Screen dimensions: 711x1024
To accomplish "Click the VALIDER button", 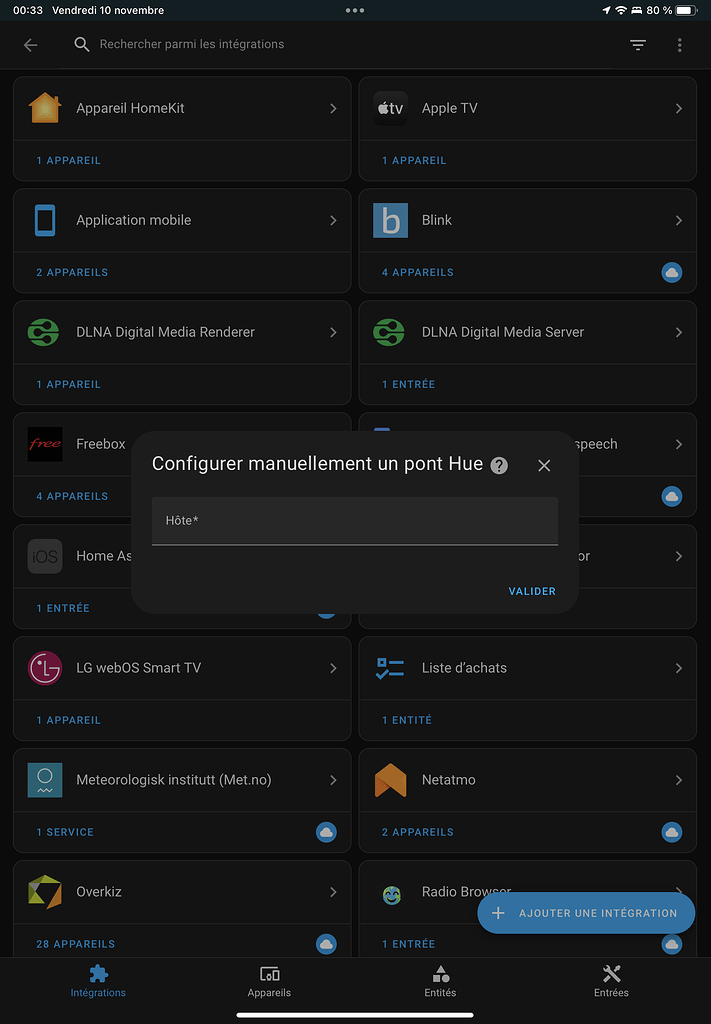I will 532,591.
